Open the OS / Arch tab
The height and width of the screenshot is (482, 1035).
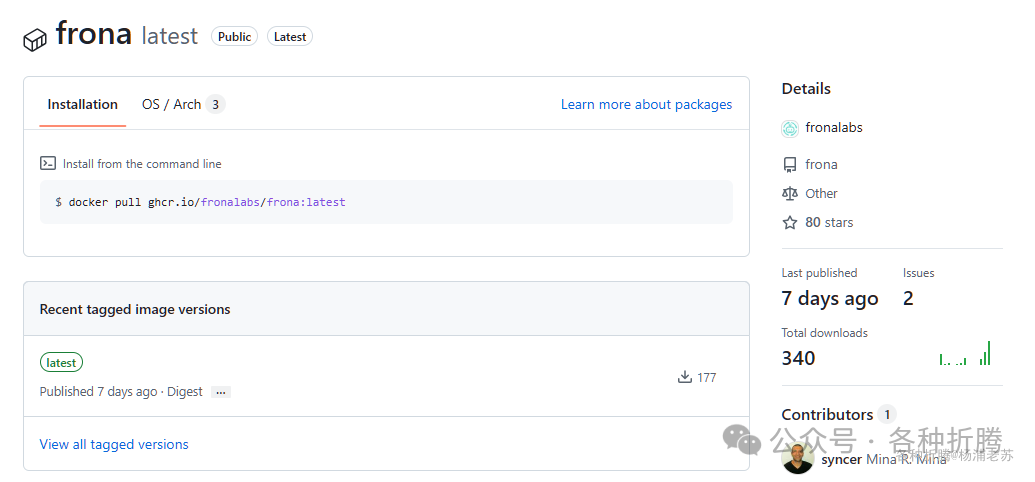click(184, 104)
